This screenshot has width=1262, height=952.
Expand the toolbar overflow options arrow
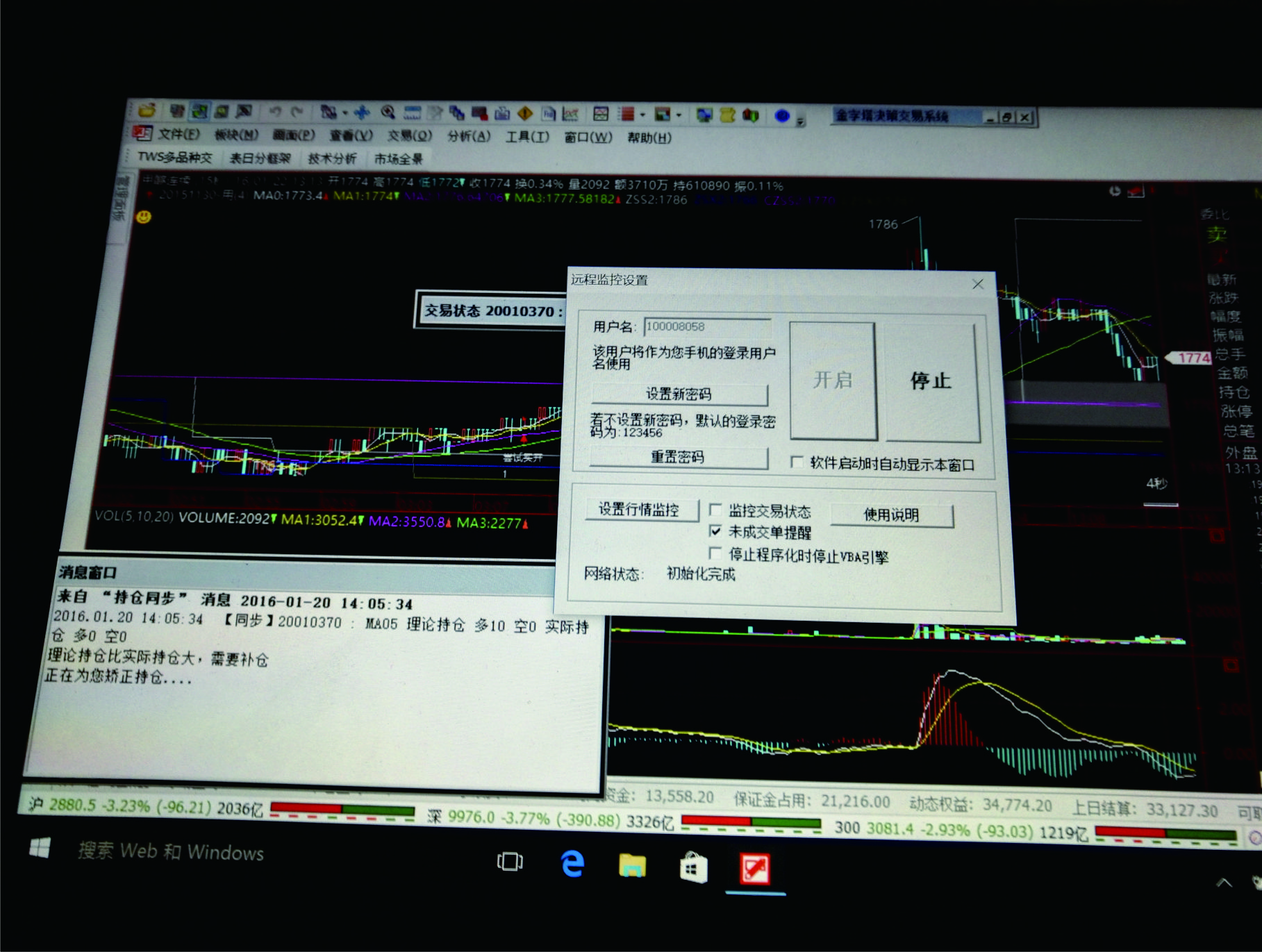click(x=800, y=121)
